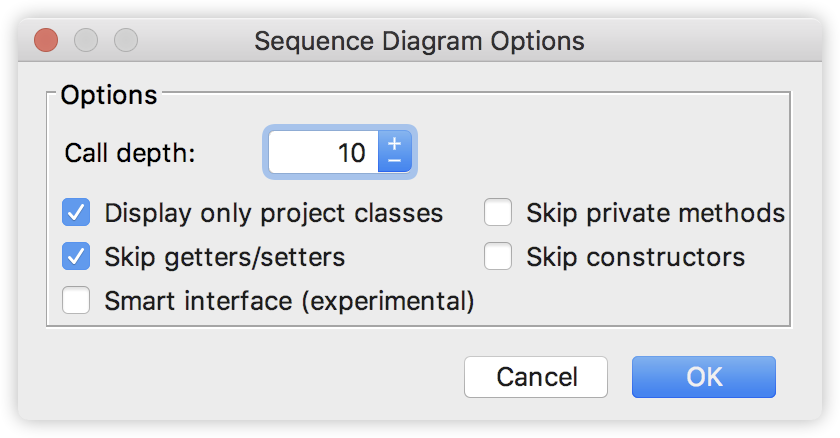
Task: Click the Display only project classes label text
Action: (273, 213)
